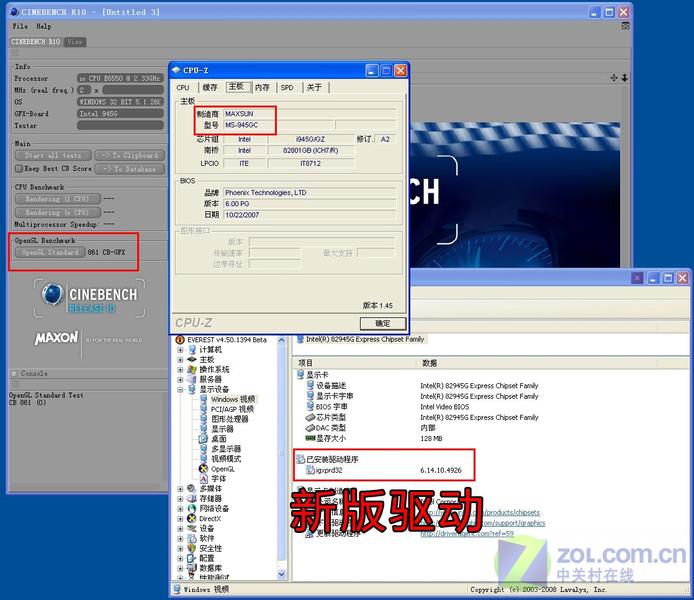Expand the 主板 node in EVEREST tree
694x600 pixels.
180,360
